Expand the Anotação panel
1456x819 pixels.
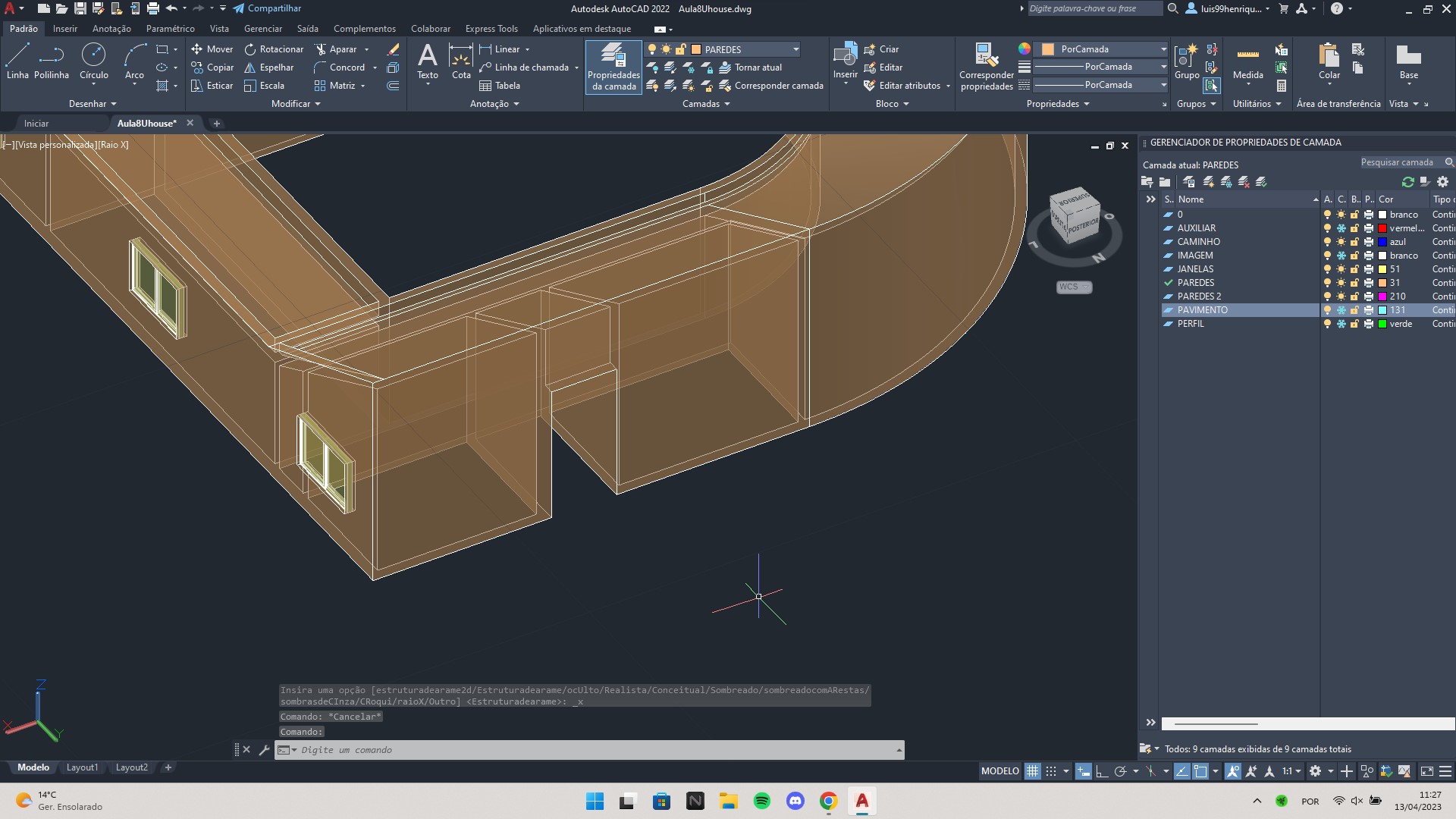tap(494, 104)
